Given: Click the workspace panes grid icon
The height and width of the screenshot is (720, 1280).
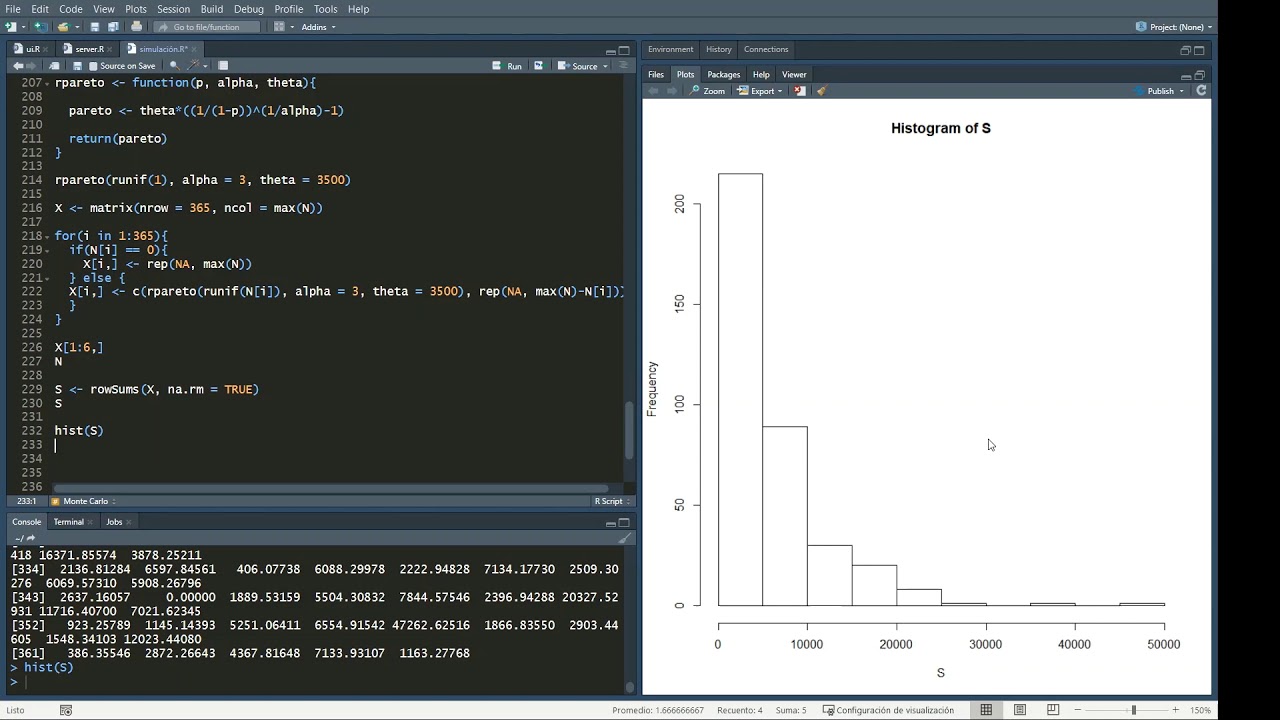Looking at the screenshot, I should tap(279, 27).
